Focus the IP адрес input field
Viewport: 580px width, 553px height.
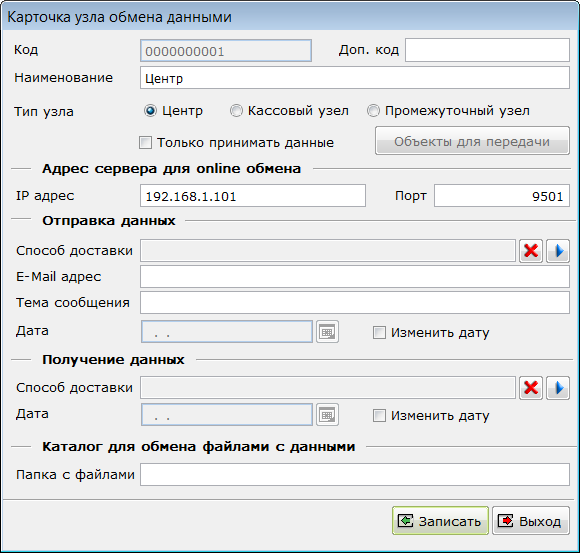[253, 196]
